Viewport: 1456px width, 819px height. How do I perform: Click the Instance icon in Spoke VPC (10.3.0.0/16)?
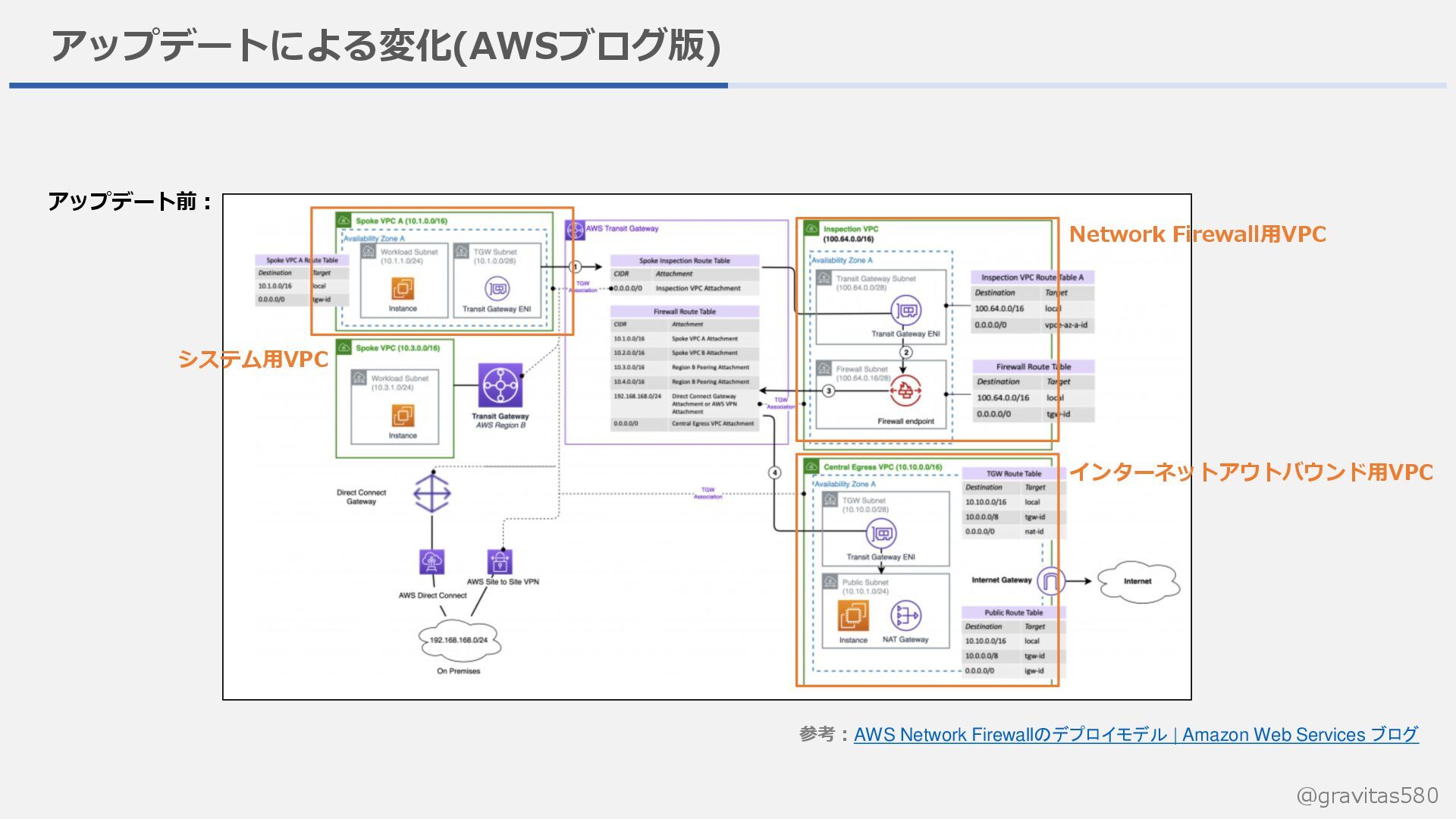point(403,416)
